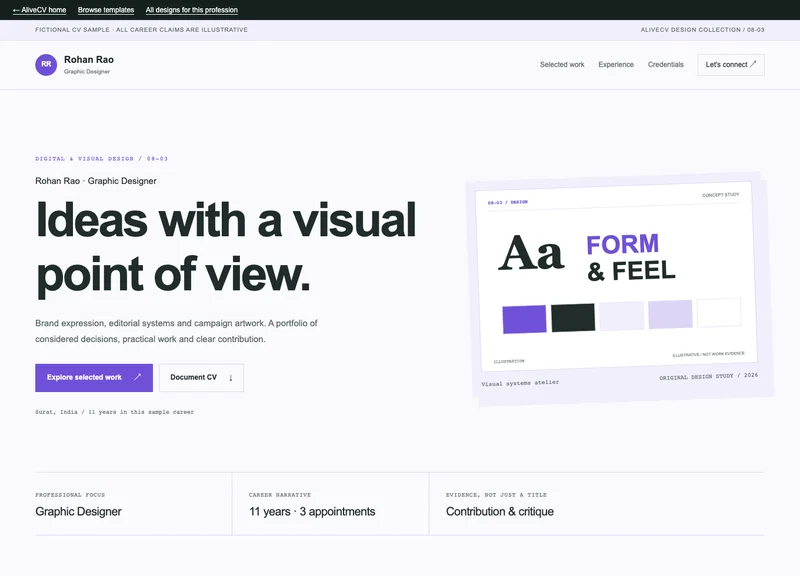800x576 pixels.
Task: Click 'Digital & Visual Design / 08-03' label
Action: (102, 159)
